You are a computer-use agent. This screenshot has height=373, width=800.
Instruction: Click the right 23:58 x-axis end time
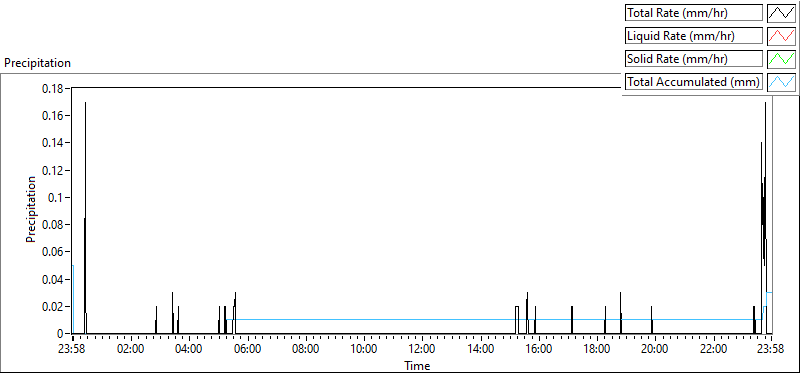tap(770, 350)
